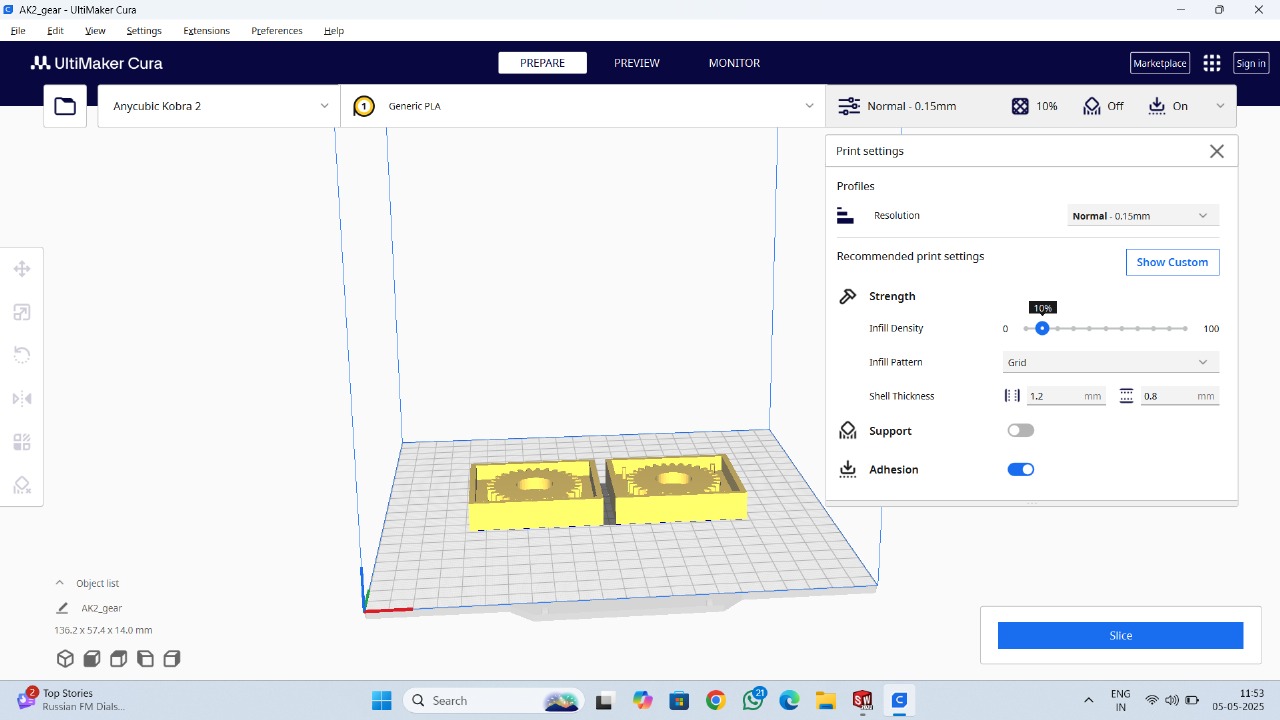This screenshot has height=720, width=1280.
Task: Open the Settings menu
Action: pyautogui.click(x=144, y=31)
